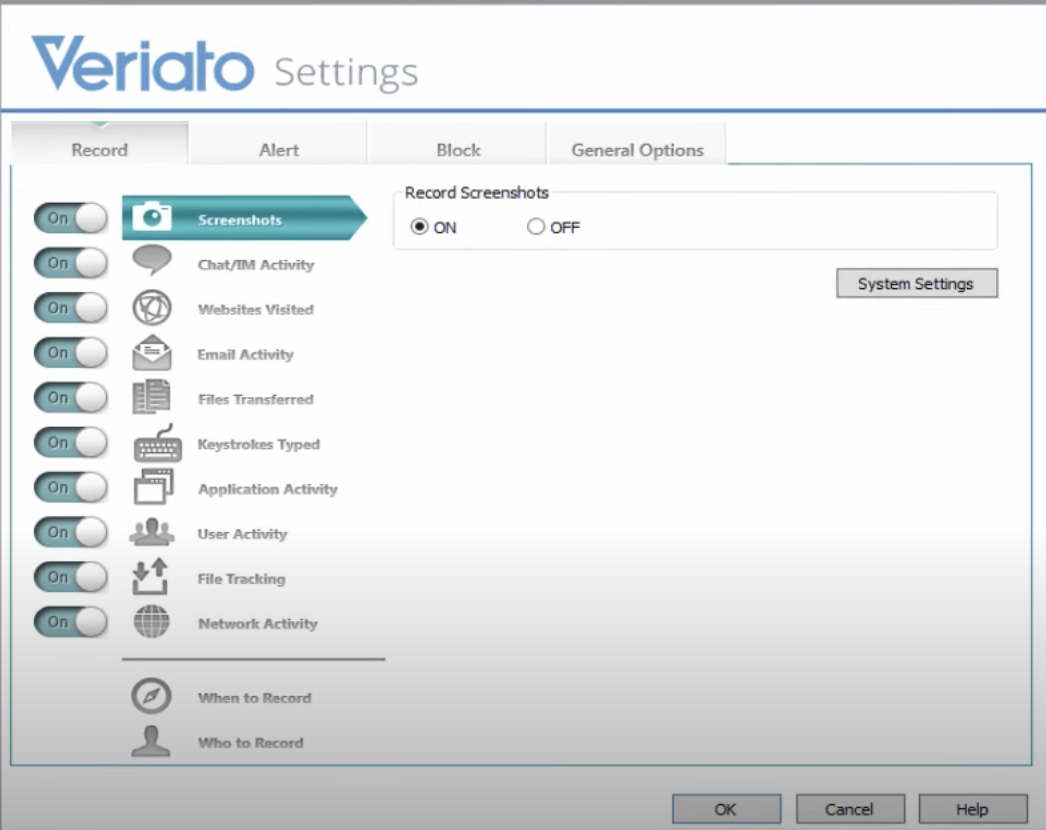Toggle the User Activity switch
Image resolution: width=1046 pixels, height=830 pixels.
[x=71, y=532]
